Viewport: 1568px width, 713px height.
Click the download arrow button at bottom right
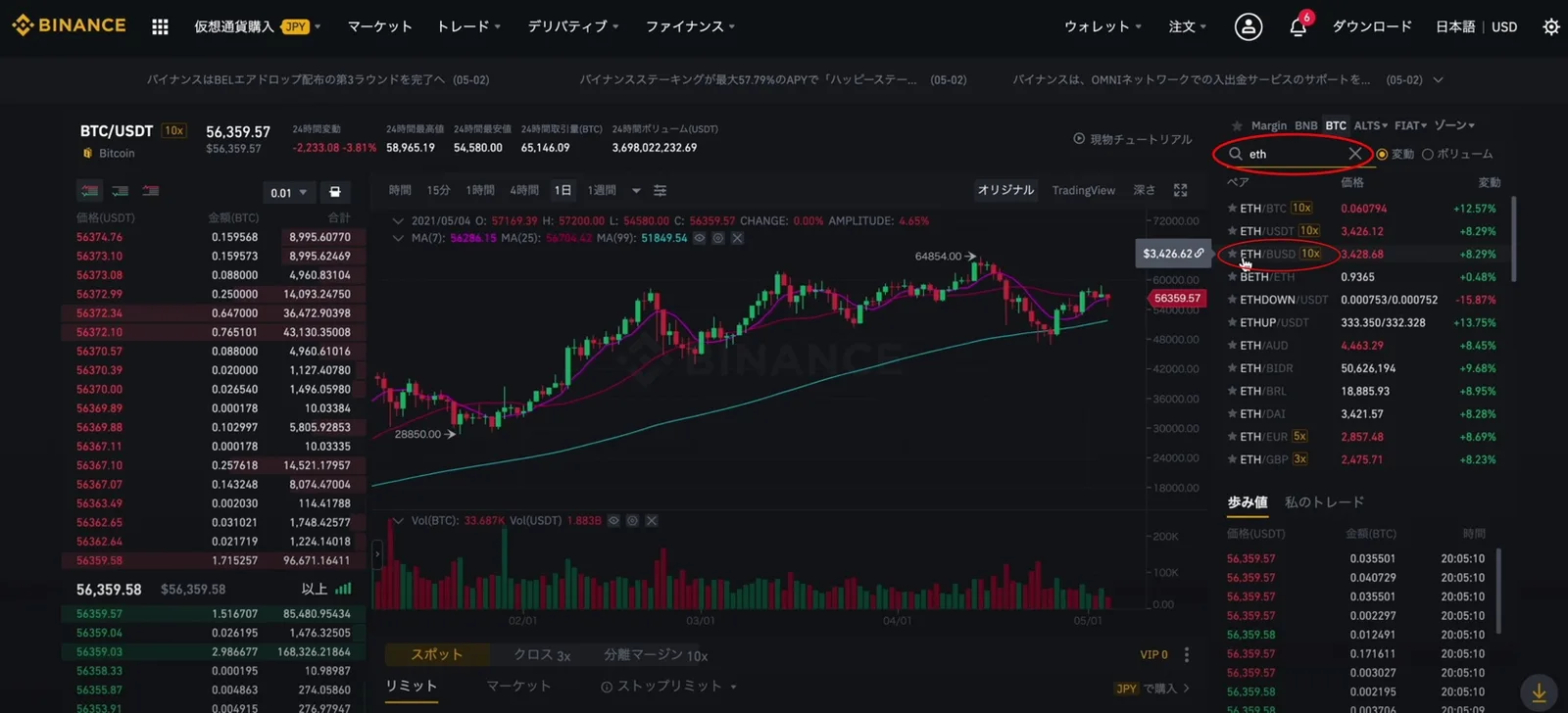pos(1539,692)
